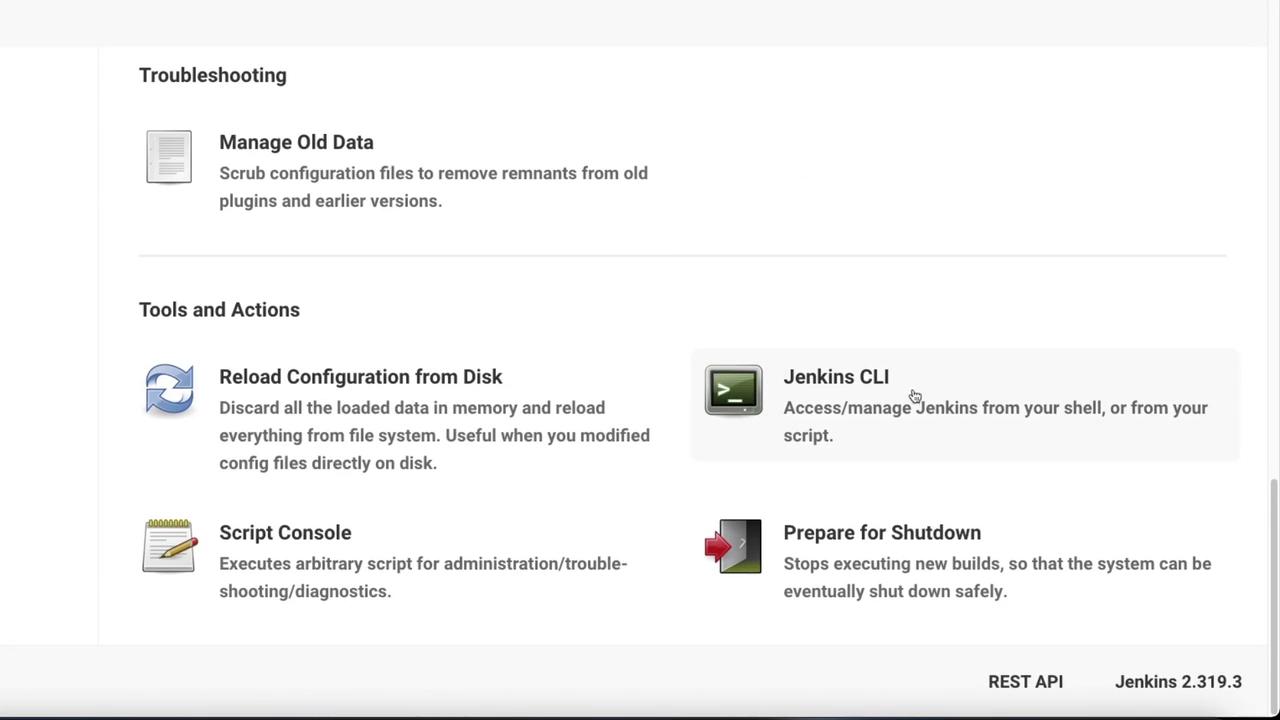This screenshot has height=720, width=1280.
Task: Click the Prepare for Shutdown red arrow icon
Action: 733,546
